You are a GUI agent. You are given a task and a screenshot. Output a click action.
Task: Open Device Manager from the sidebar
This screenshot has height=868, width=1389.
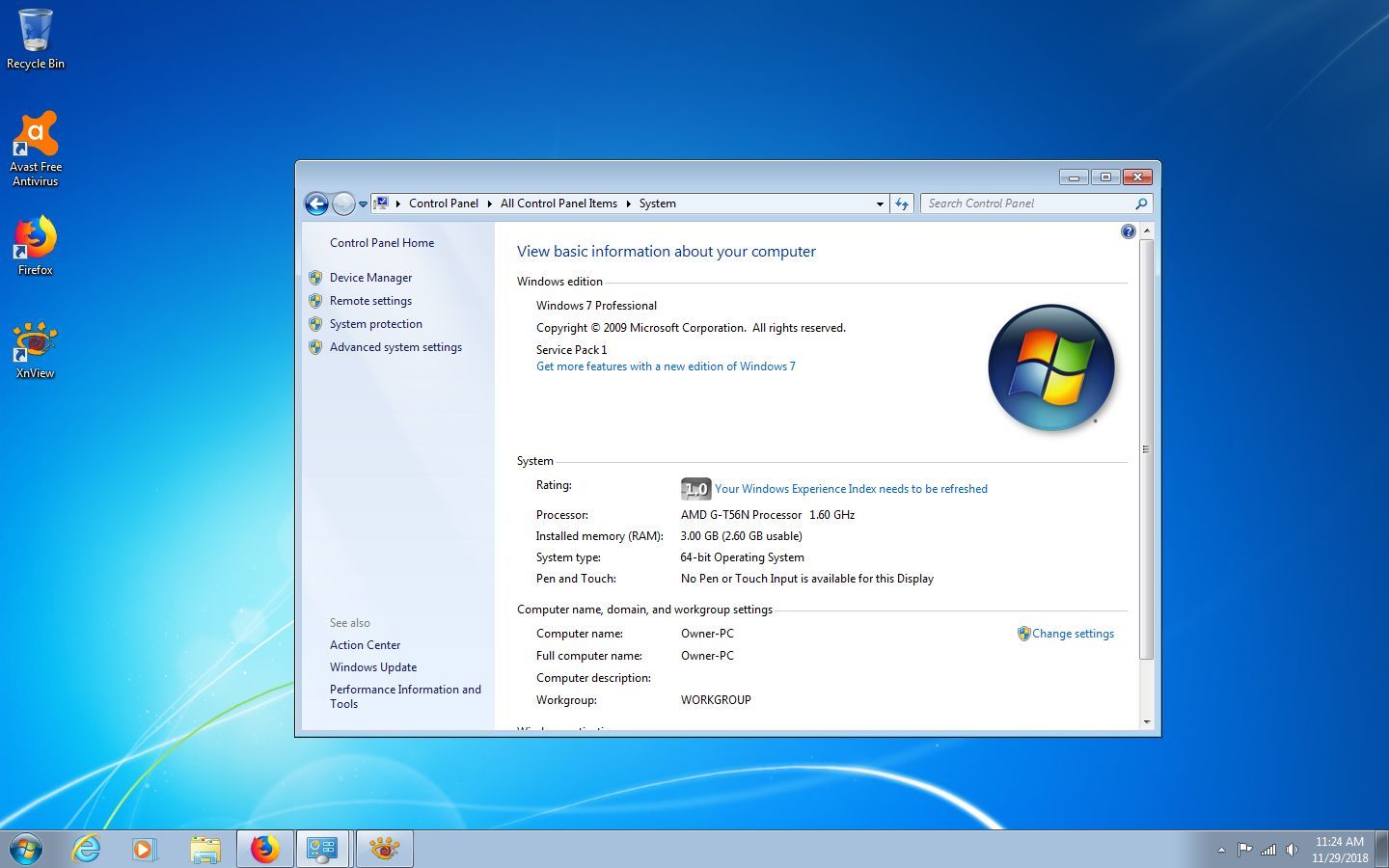click(370, 278)
